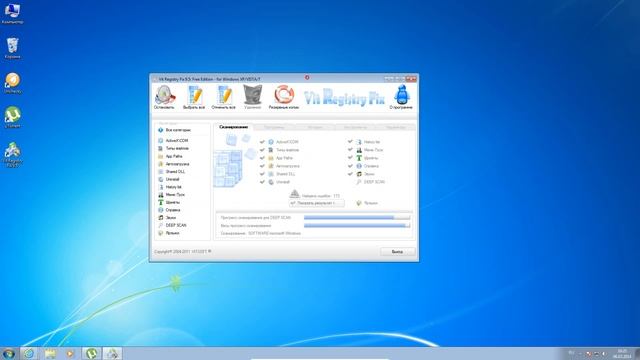Select Автозагрузка category in the left sidebar
Screen dimensions: 640x360
click(173, 164)
